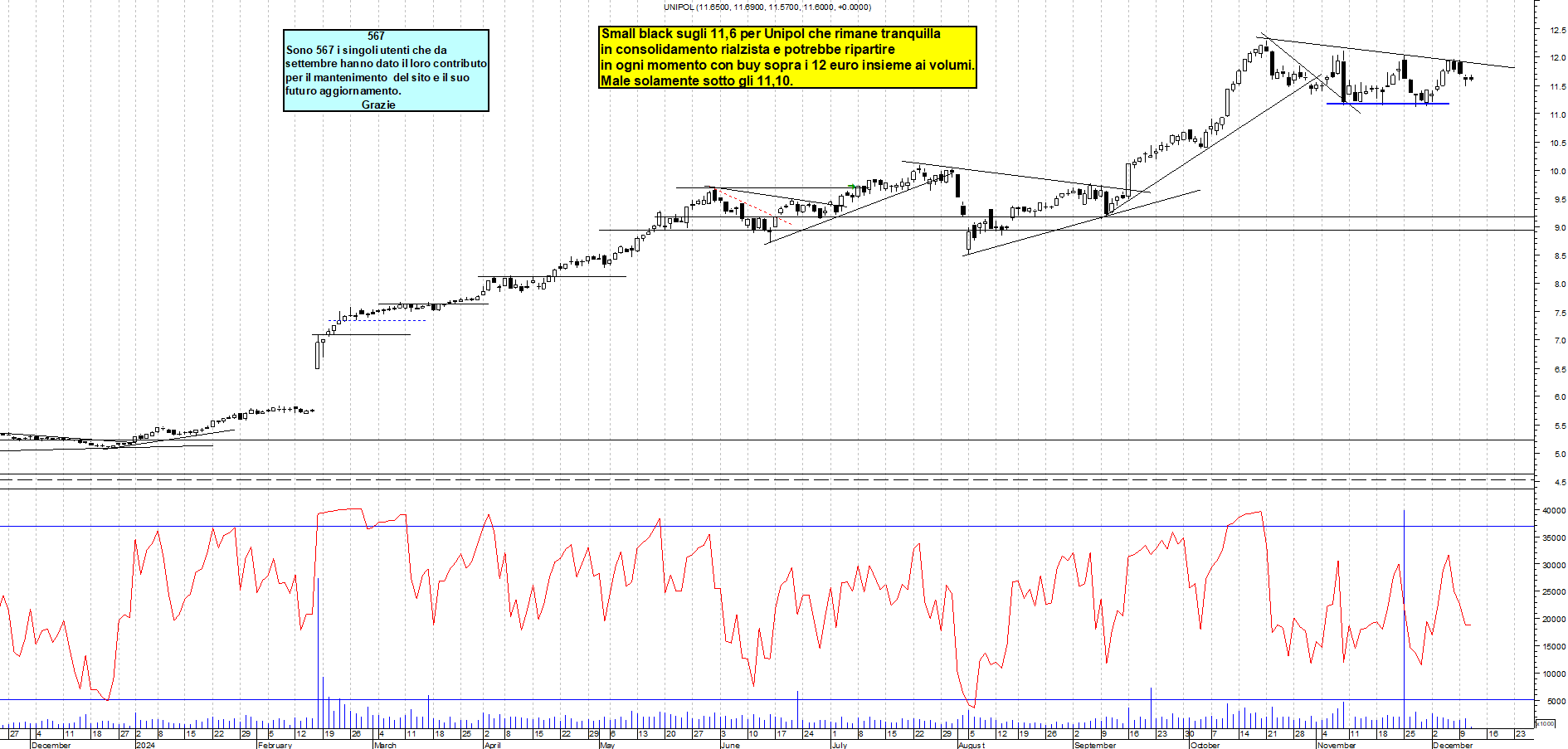The height and width of the screenshot is (749, 1568).
Task: Click the 5.0 price axis label
Action: [x=1559, y=454]
